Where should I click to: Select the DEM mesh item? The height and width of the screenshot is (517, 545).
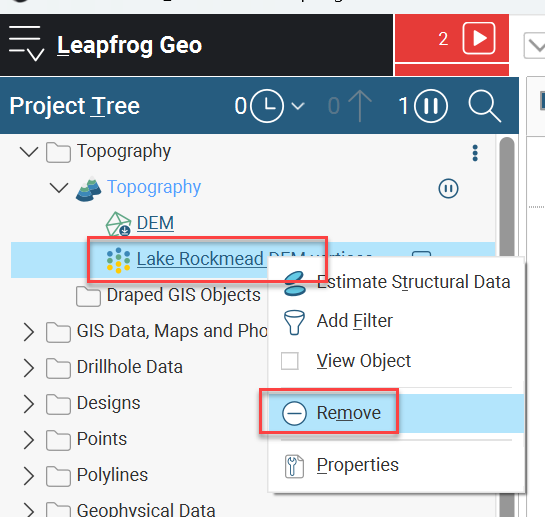coord(155,223)
